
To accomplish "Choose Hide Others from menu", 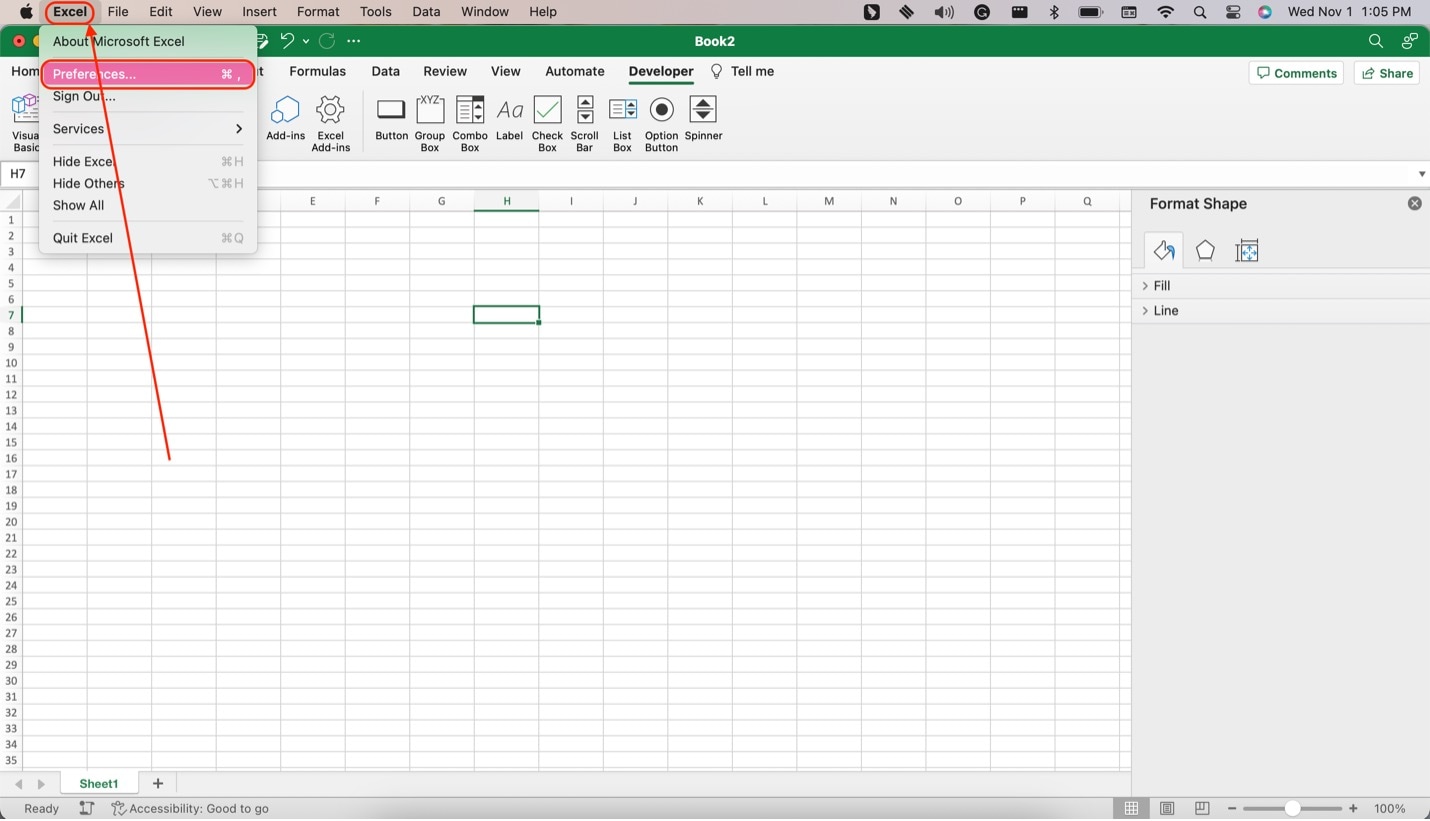I will [148, 184].
